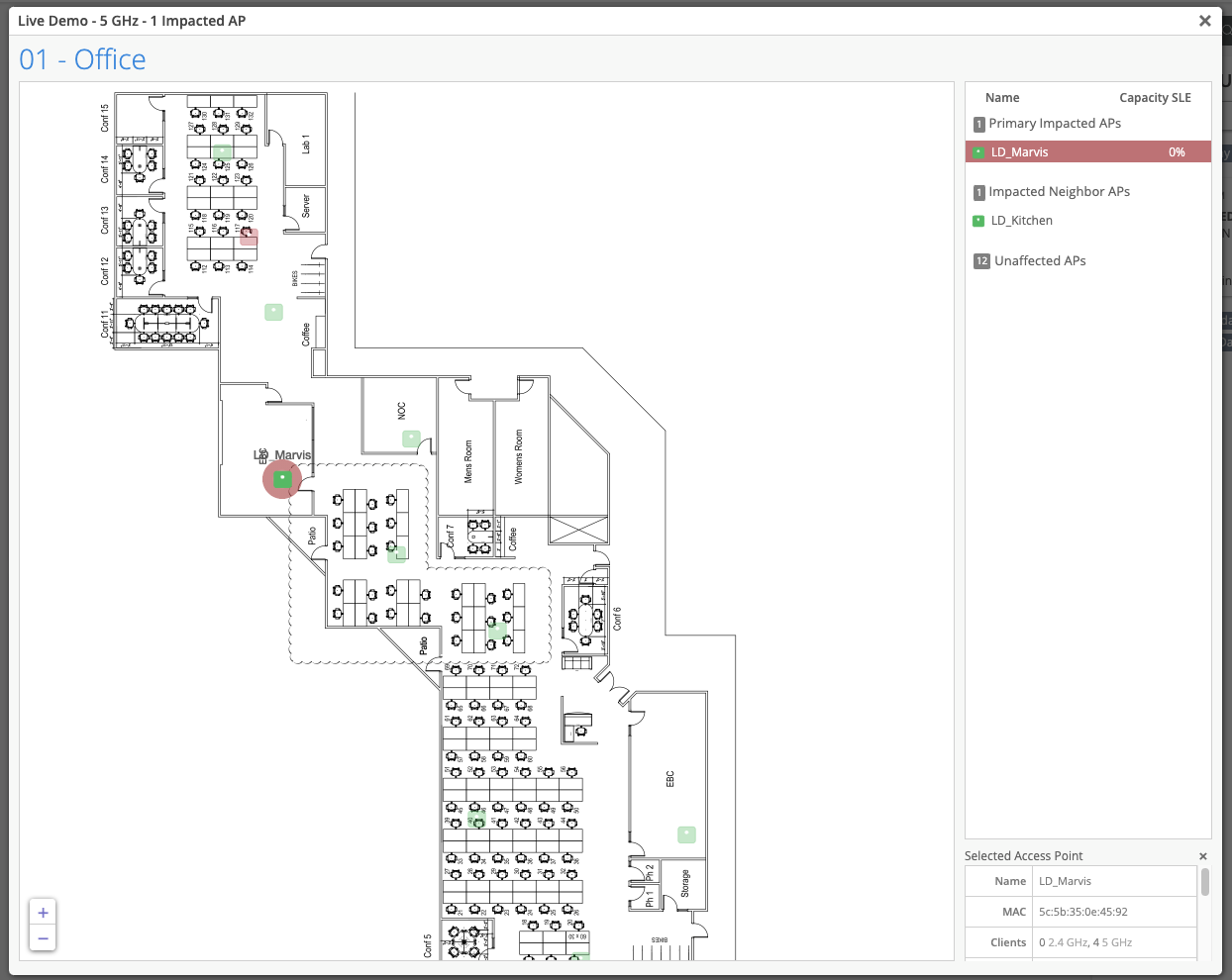The width and height of the screenshot is (1232, 980).
Task: Click the LD_Marvis access point on map
Action: click(x=282, y=479)
